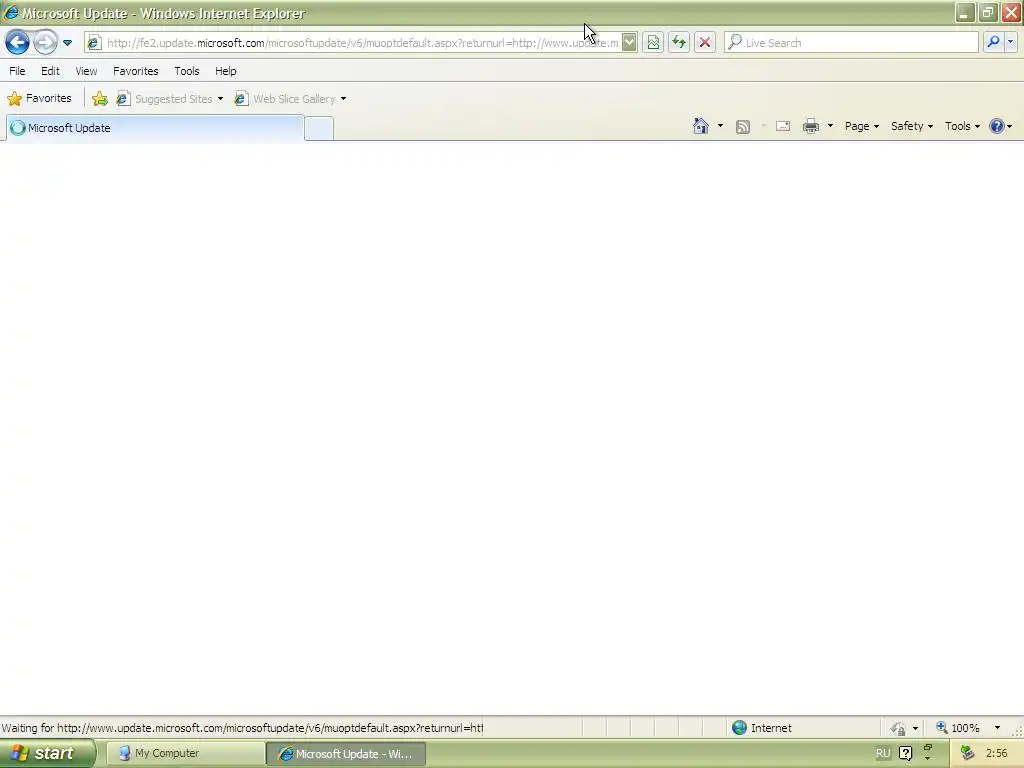Click the Search magnifier button
Screen dimensions: 1024x768
(993, 42)
